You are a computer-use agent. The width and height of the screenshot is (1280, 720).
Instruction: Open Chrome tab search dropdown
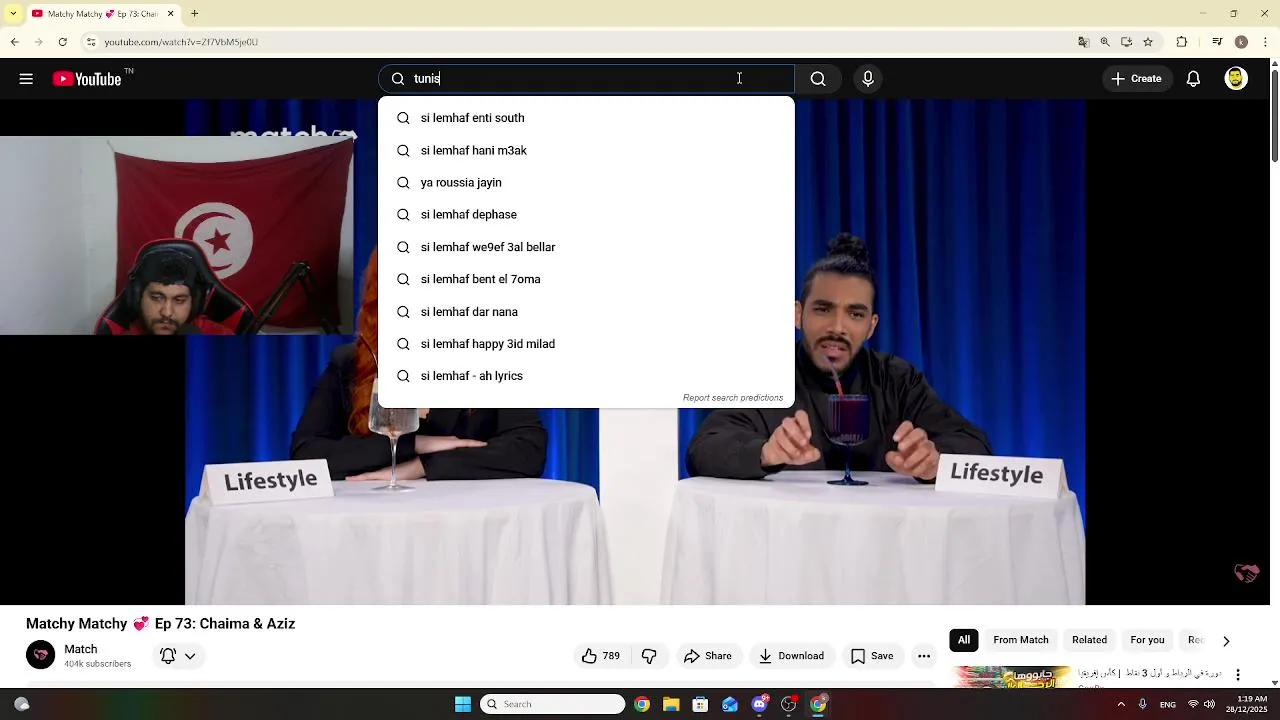click(x=12, y=14)
